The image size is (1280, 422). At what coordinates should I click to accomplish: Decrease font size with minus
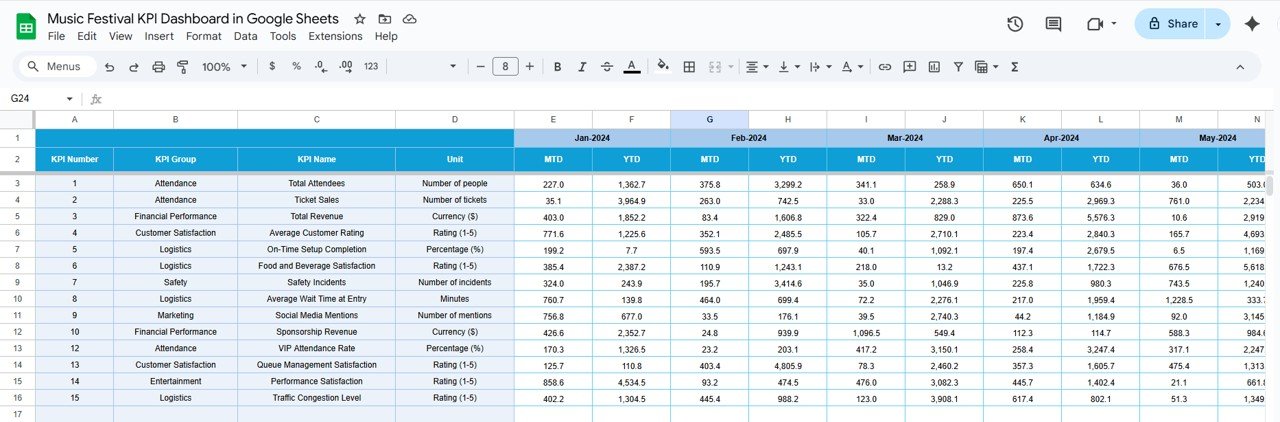(x=480, y=67)
